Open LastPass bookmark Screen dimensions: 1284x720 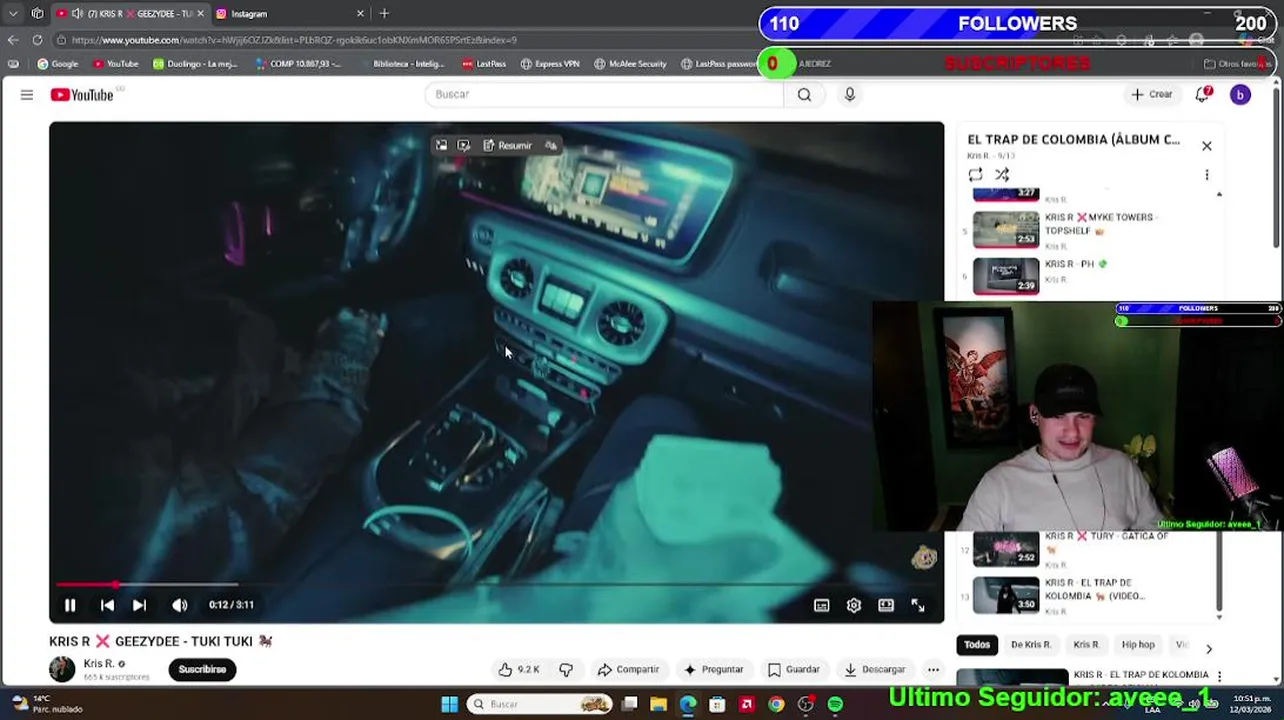[x=484, y=64]
